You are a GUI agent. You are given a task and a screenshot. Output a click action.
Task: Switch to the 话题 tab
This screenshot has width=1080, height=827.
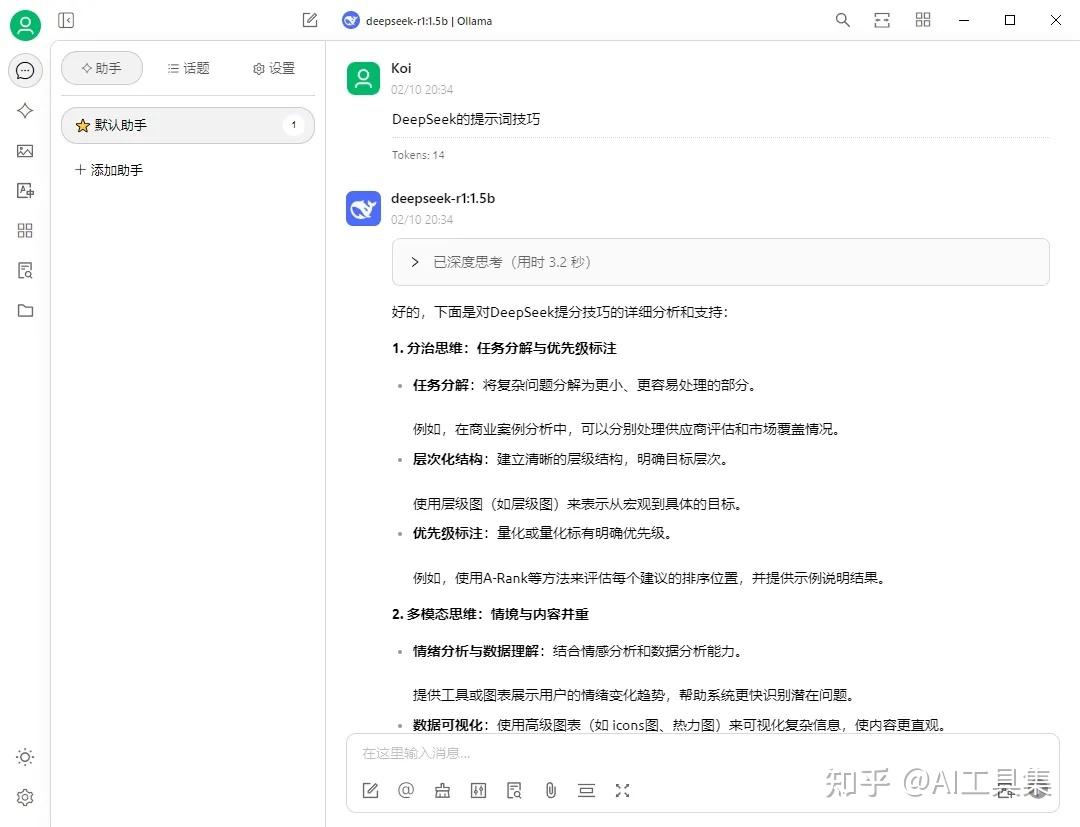(188, 68)
